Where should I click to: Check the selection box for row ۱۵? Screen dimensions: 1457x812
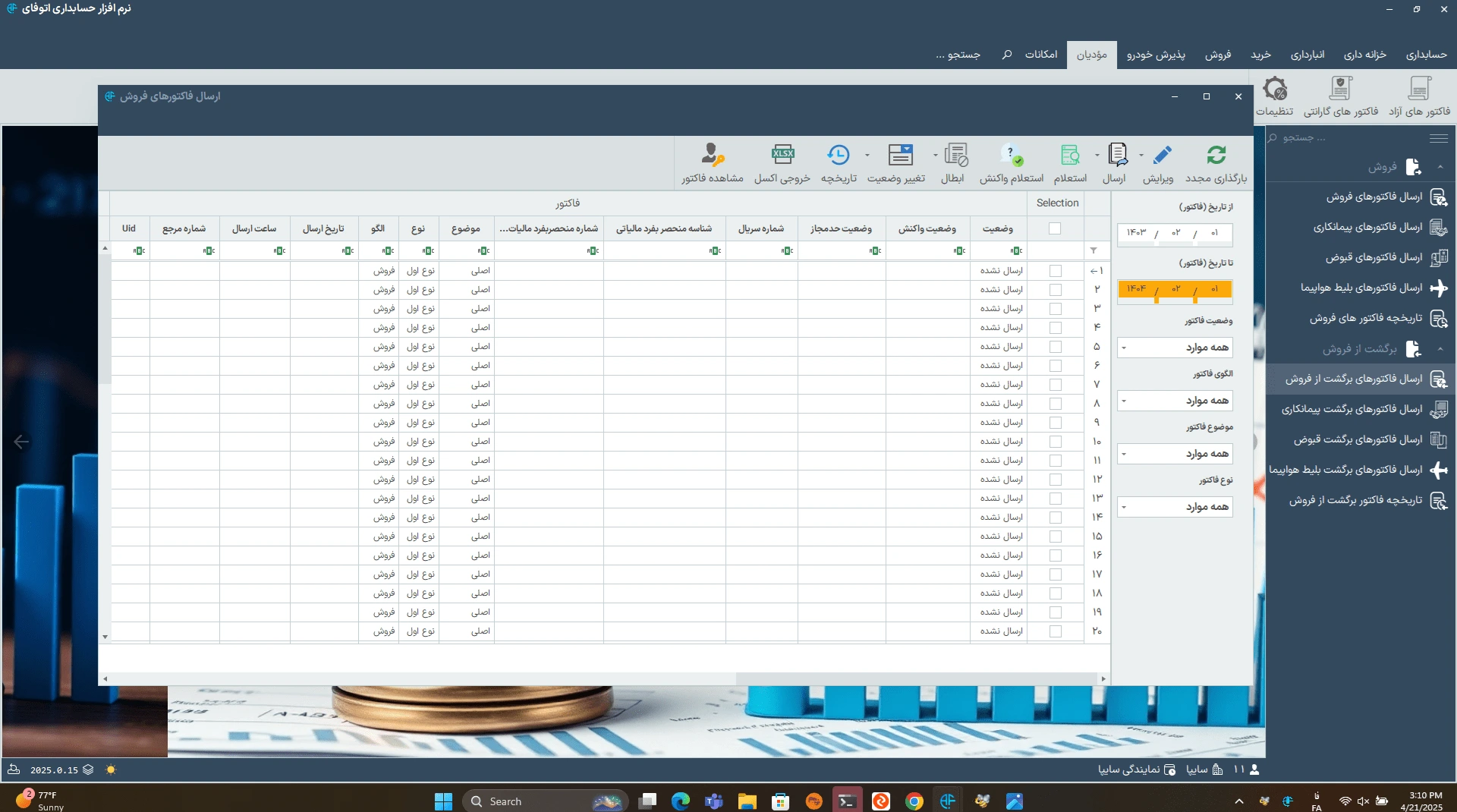click(x=1056, y=537)
